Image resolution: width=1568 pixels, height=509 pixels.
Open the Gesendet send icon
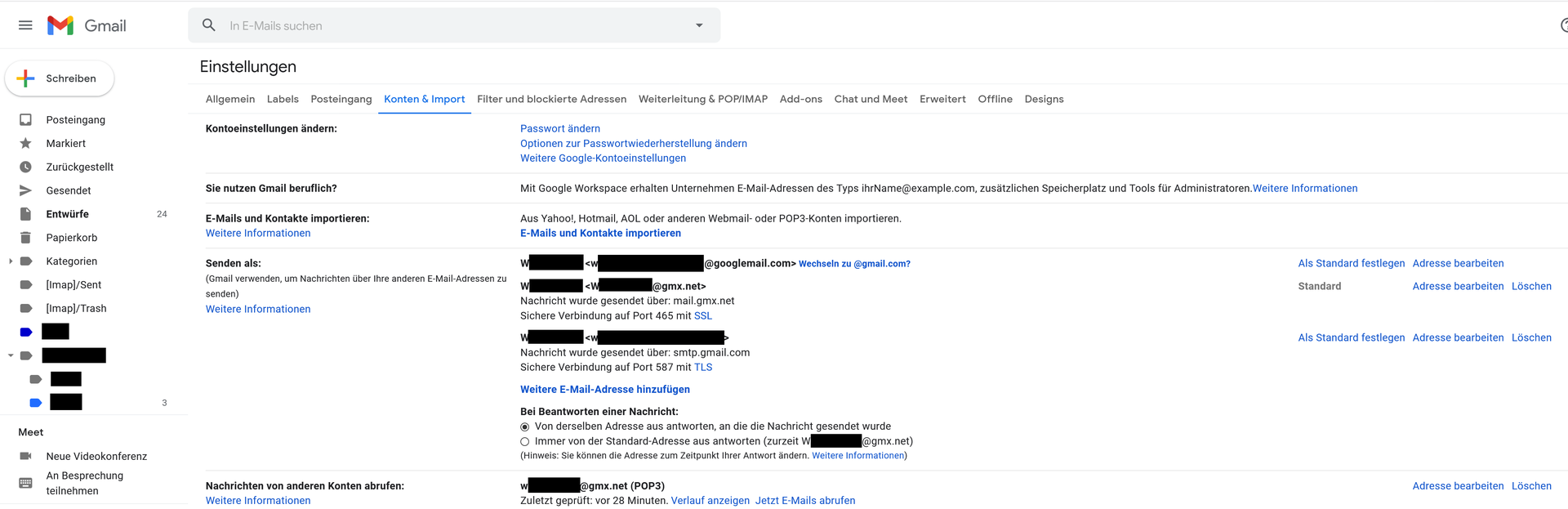click(25, 190)
